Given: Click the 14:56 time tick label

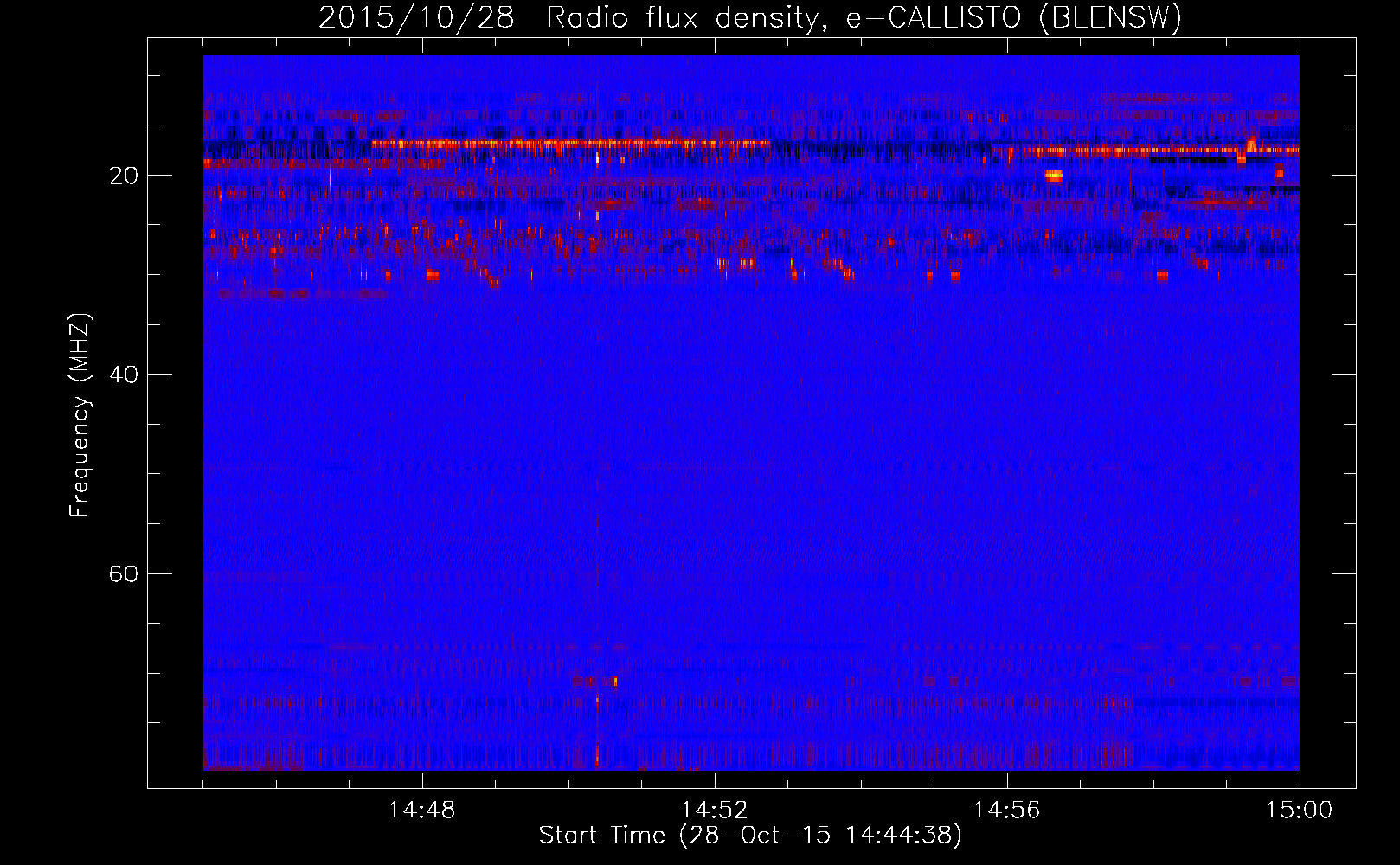Looking at the screenshot, I should coord(1006,811).
